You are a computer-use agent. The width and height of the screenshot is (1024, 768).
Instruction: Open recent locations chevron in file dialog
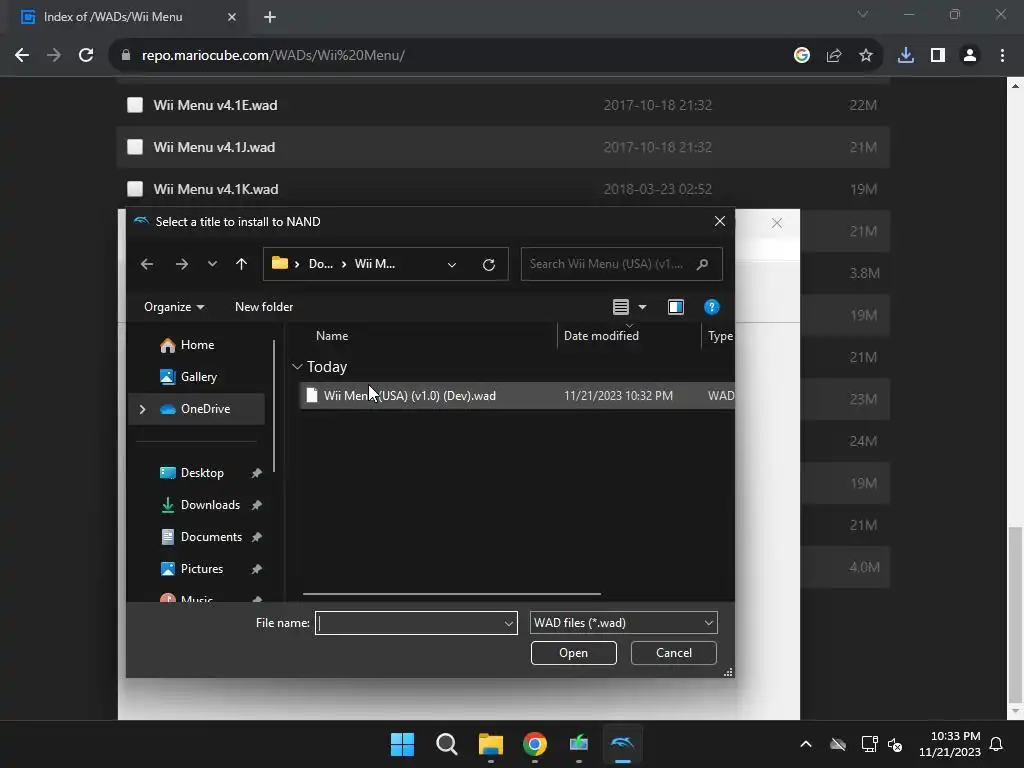212,264
